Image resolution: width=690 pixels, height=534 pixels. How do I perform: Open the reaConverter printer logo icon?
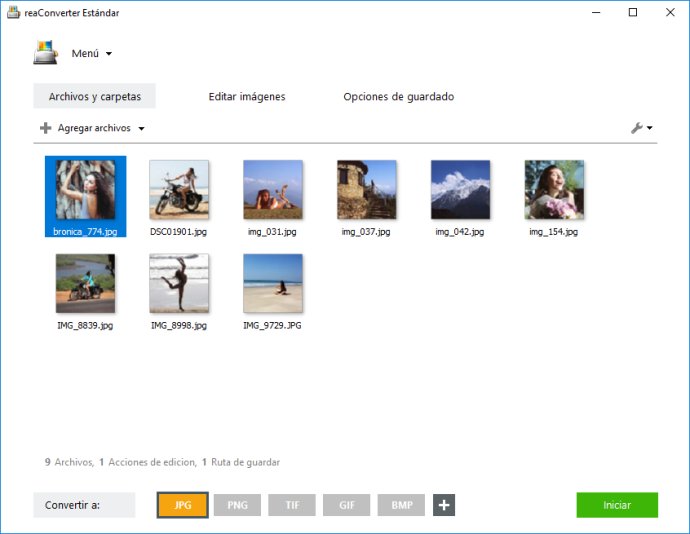46,53
